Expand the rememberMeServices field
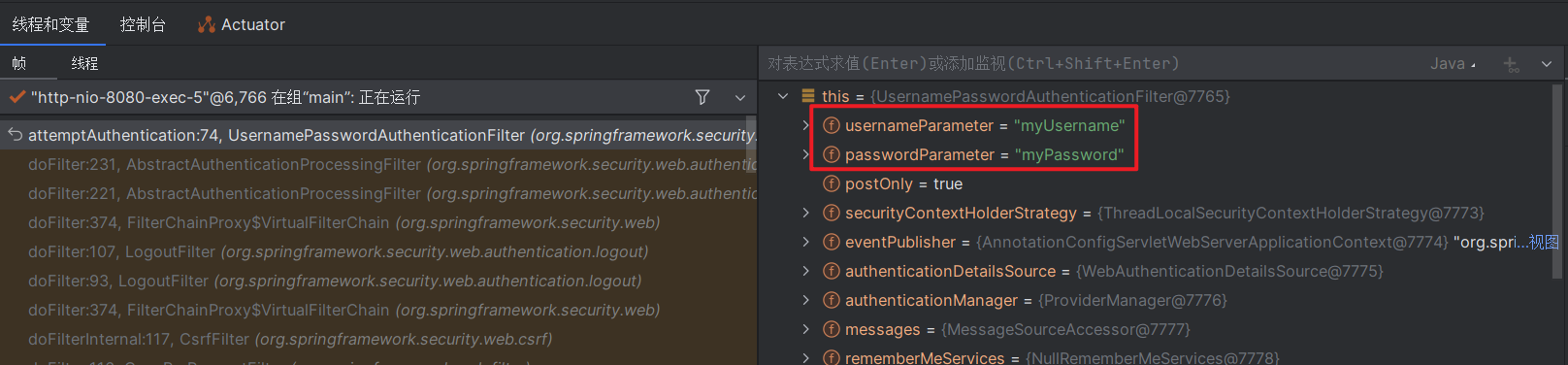Image resolution: width=1568 pixels, height=365 pixels. click(805, 358)
